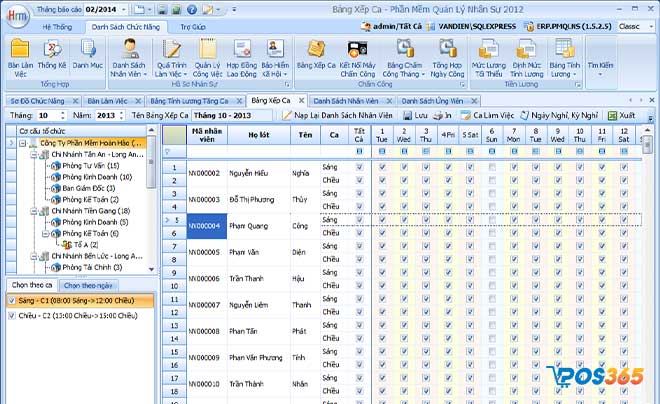Toggle day 6 Sun checkbox in row 1
Image resolution: width=660 pixels, height=404 pixels.
coord(492,167)
